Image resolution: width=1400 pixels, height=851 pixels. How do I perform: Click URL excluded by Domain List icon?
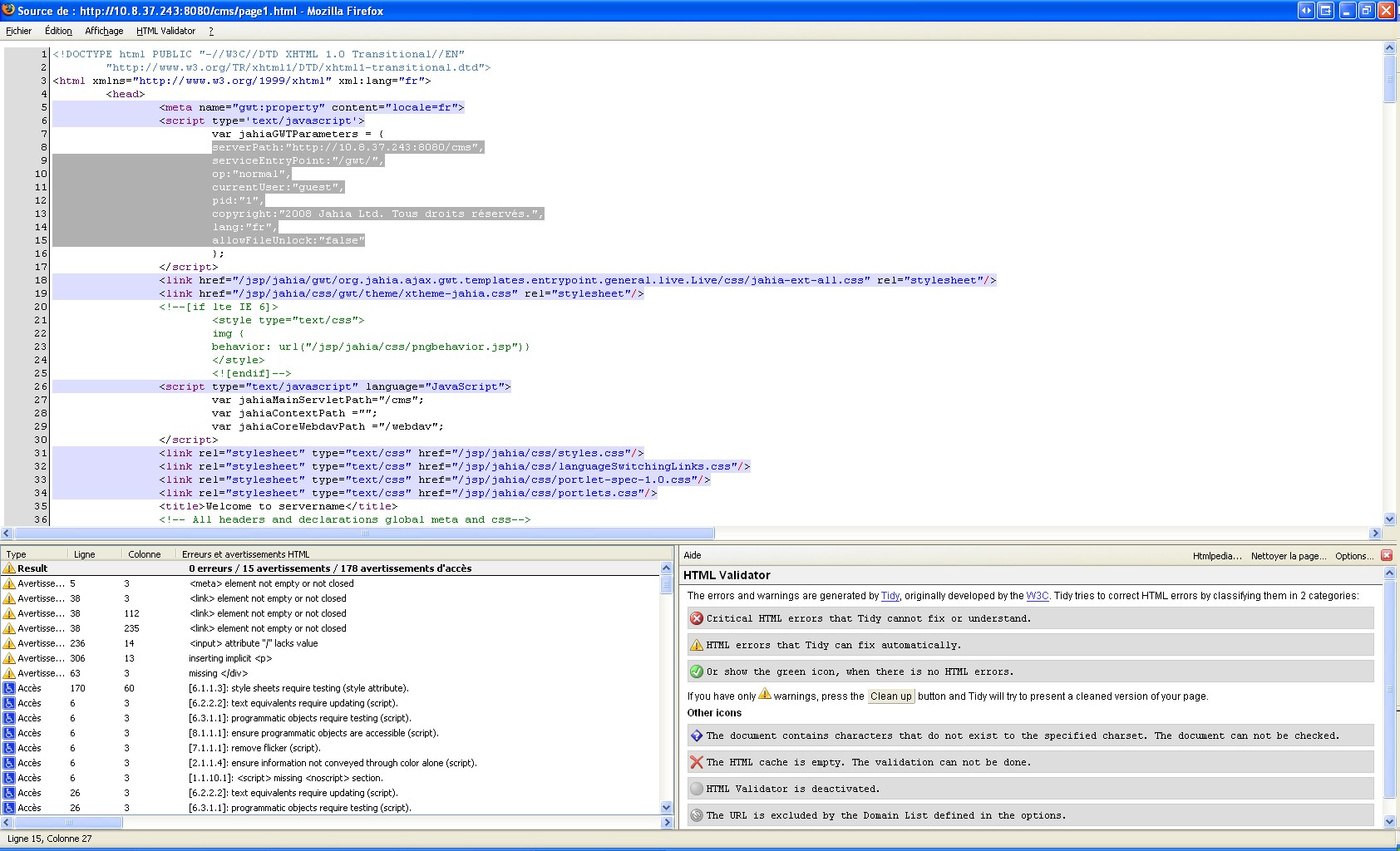697,815
